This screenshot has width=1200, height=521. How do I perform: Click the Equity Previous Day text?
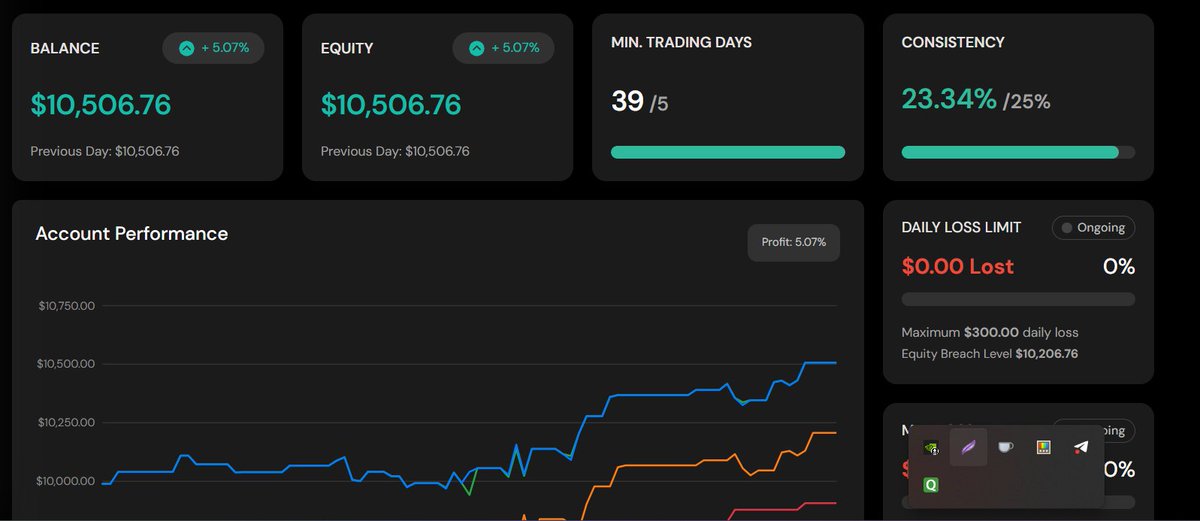point(395,152)
